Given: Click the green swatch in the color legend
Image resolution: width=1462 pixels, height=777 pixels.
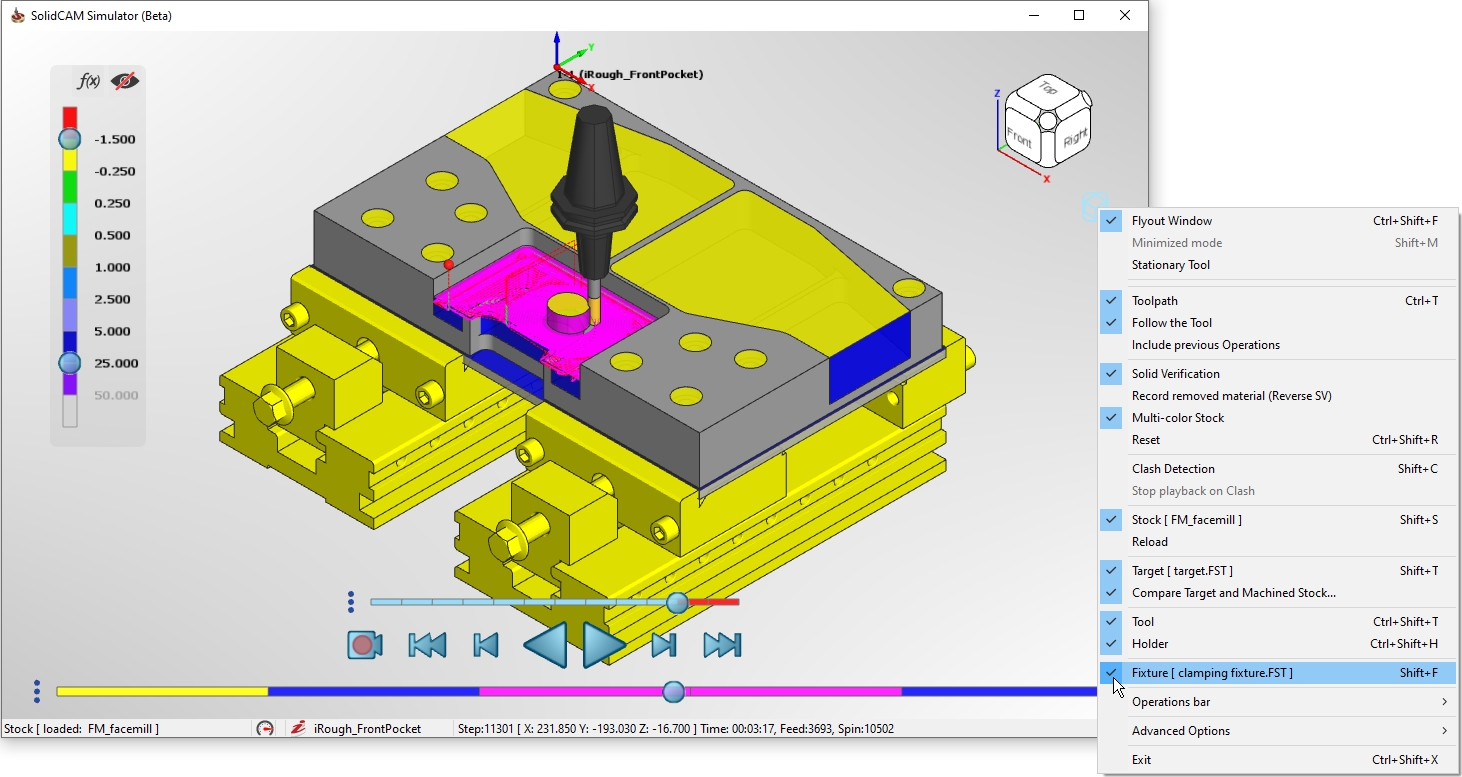Looking at the screenshot, I should [69, 187].
